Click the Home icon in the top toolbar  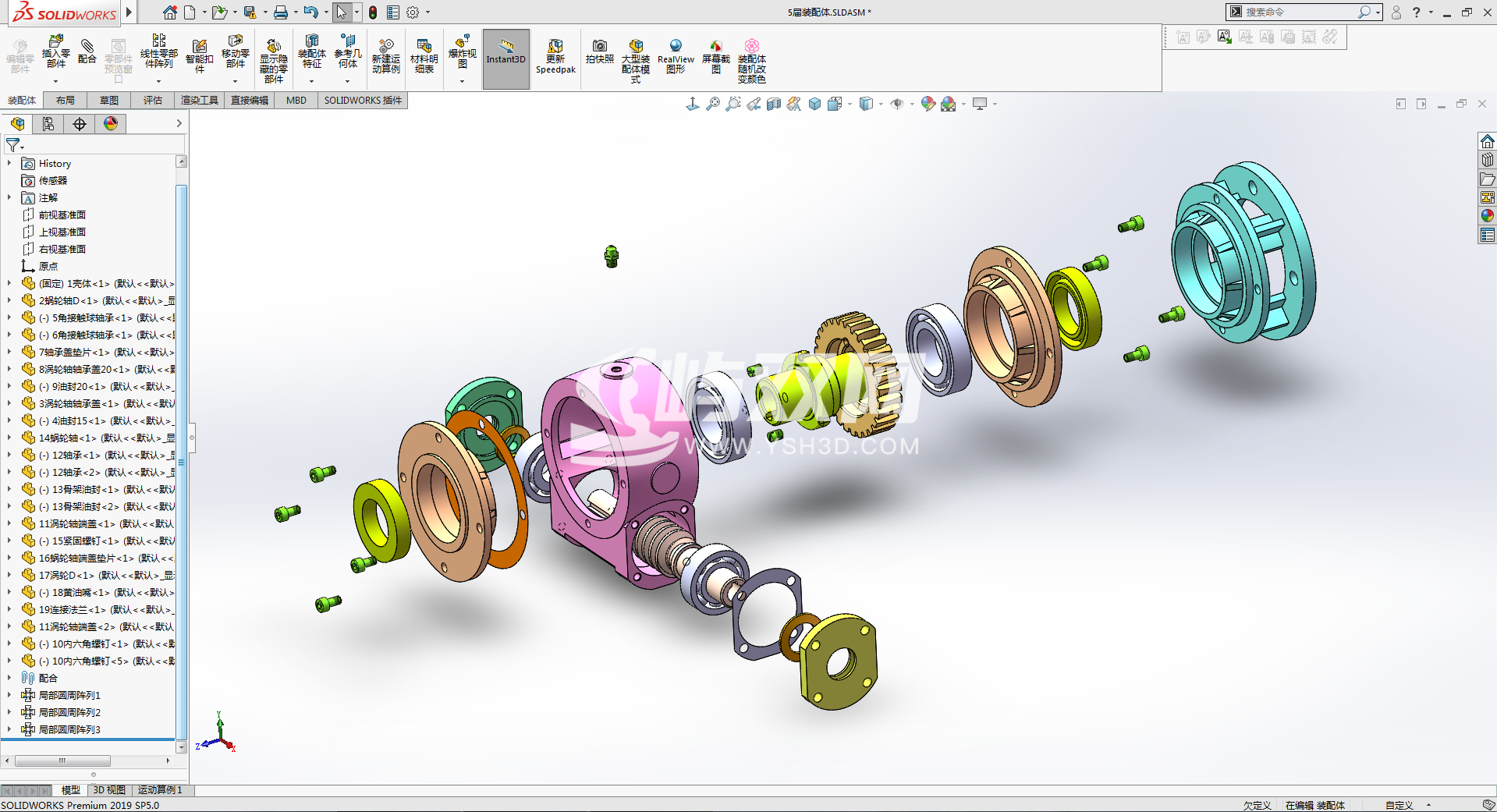click(x=169, y=12)
